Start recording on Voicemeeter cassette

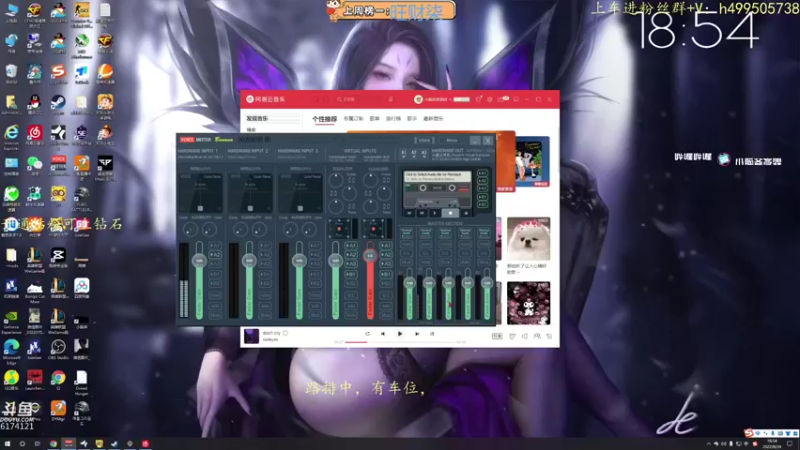tap(466, 213)
